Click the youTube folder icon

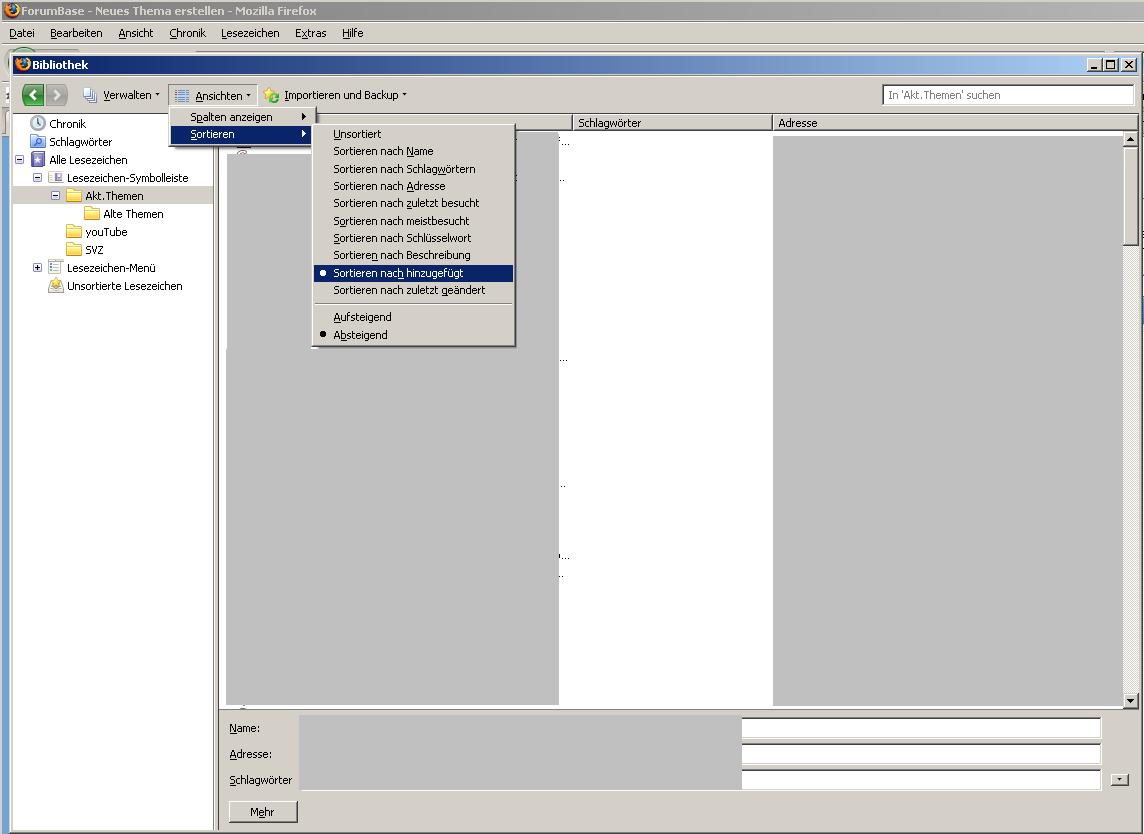pyautogui.click(x=74, y=231)
